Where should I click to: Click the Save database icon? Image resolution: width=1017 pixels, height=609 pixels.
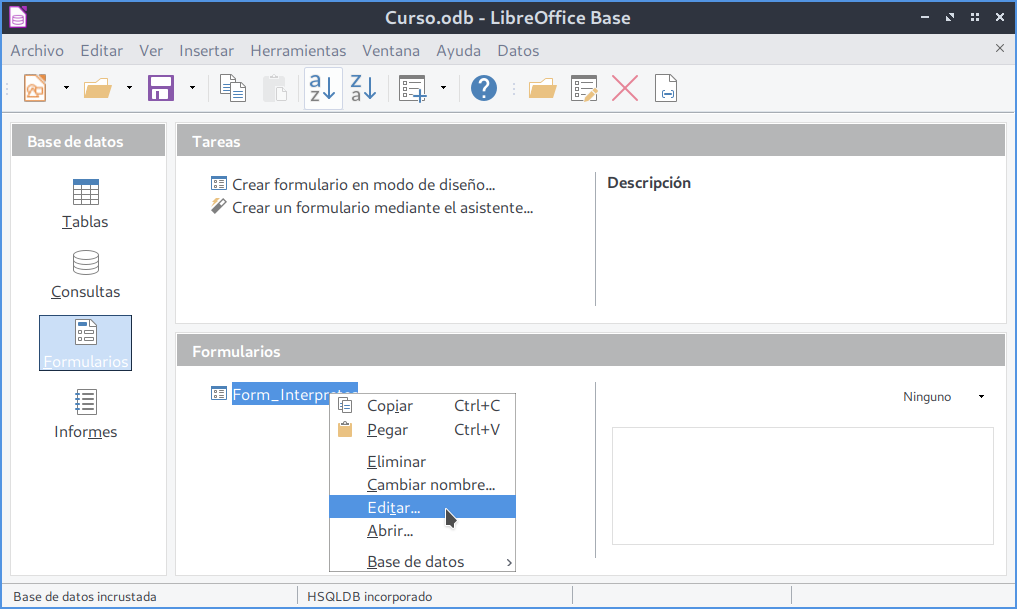click(x=161, y=88)
